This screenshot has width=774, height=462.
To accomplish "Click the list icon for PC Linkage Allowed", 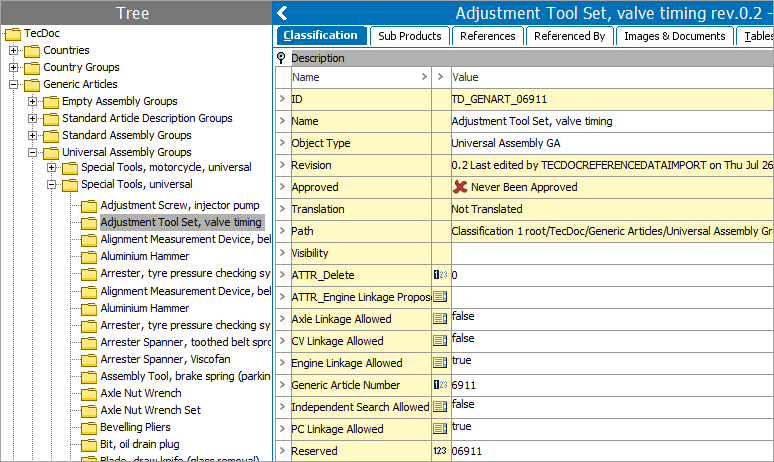I will (440, 429).
